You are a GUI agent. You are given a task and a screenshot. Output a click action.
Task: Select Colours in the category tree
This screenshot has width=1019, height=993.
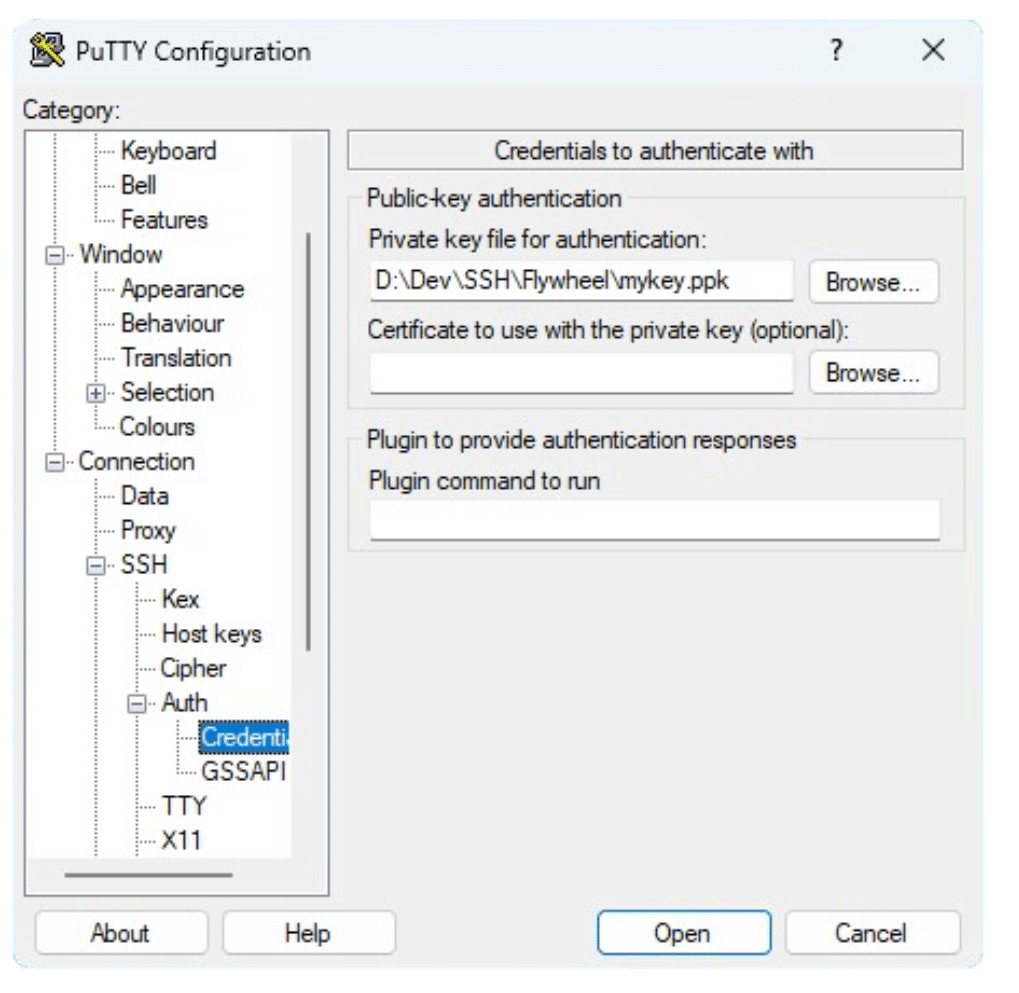click(x=156, y=427)
